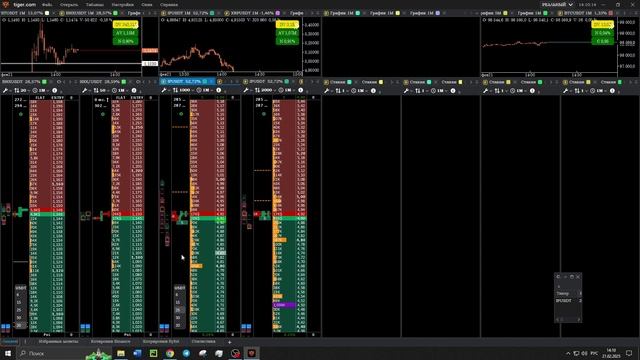Show info icon of lot-1000 order book
Screen dimensions: 640x360
pos(219,90)
